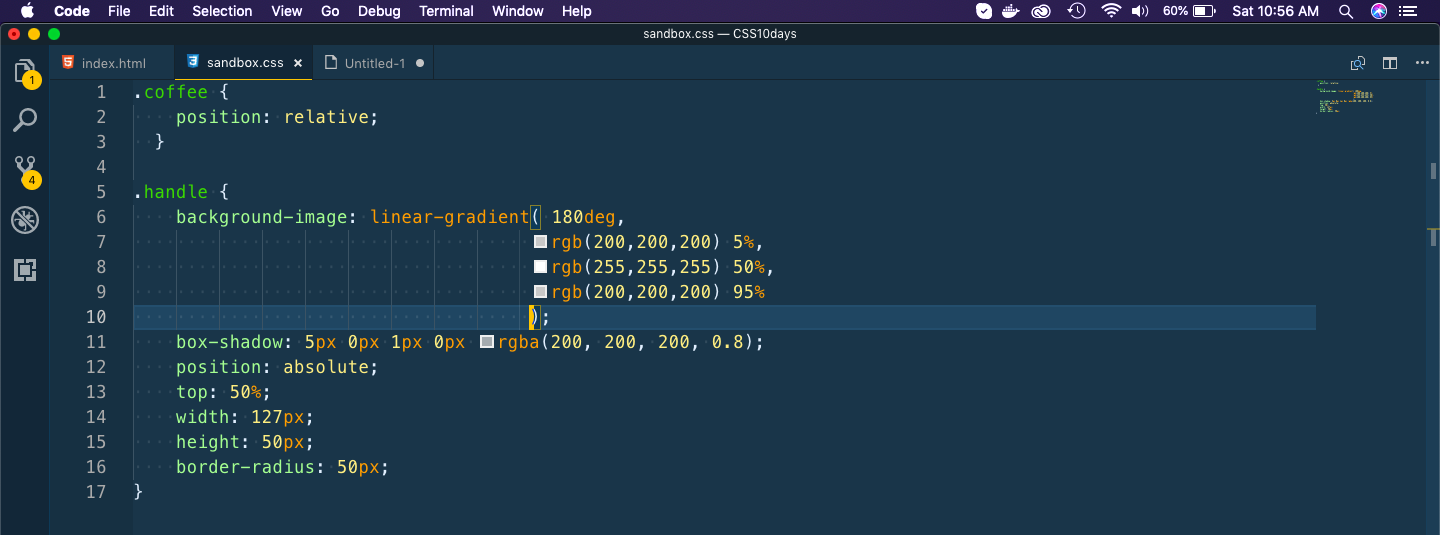Open the View menu

pyautogui.click(x=286, y=11)
